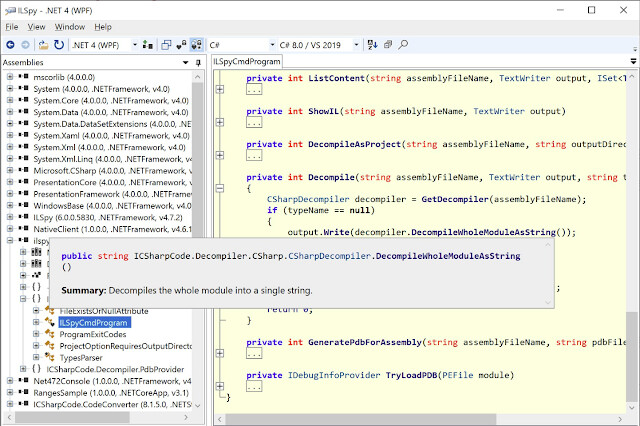
Task: Click the System.Core assembly icon
Action: pyautogui.click(x=24, y=100)
